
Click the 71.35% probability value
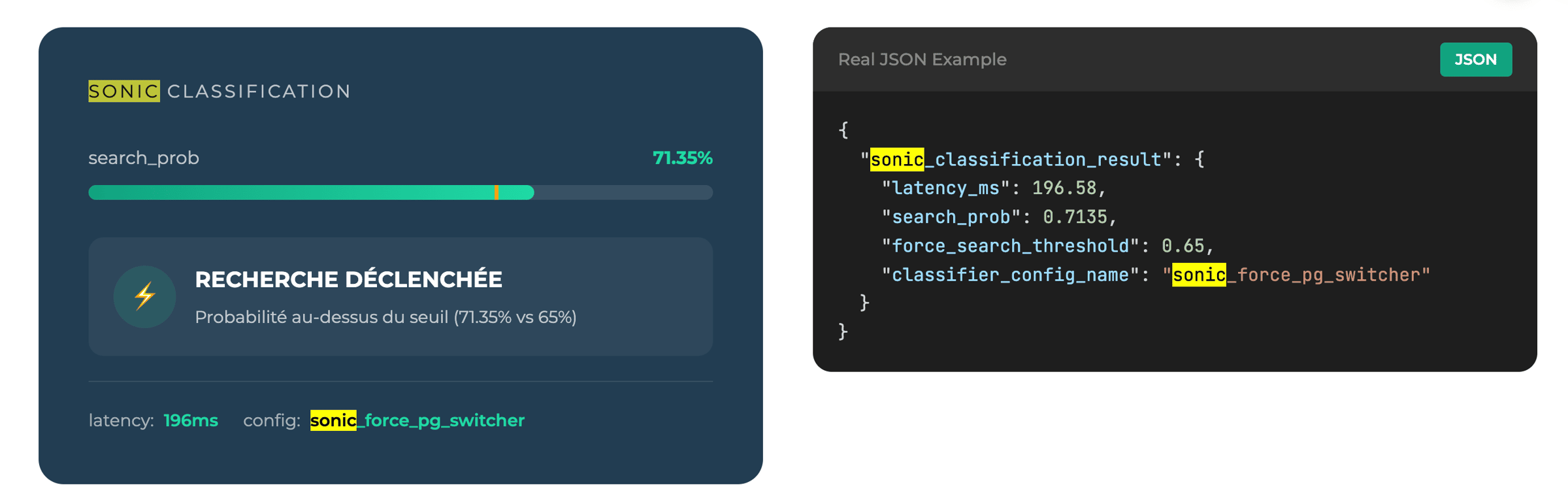(x=682, y=158)
